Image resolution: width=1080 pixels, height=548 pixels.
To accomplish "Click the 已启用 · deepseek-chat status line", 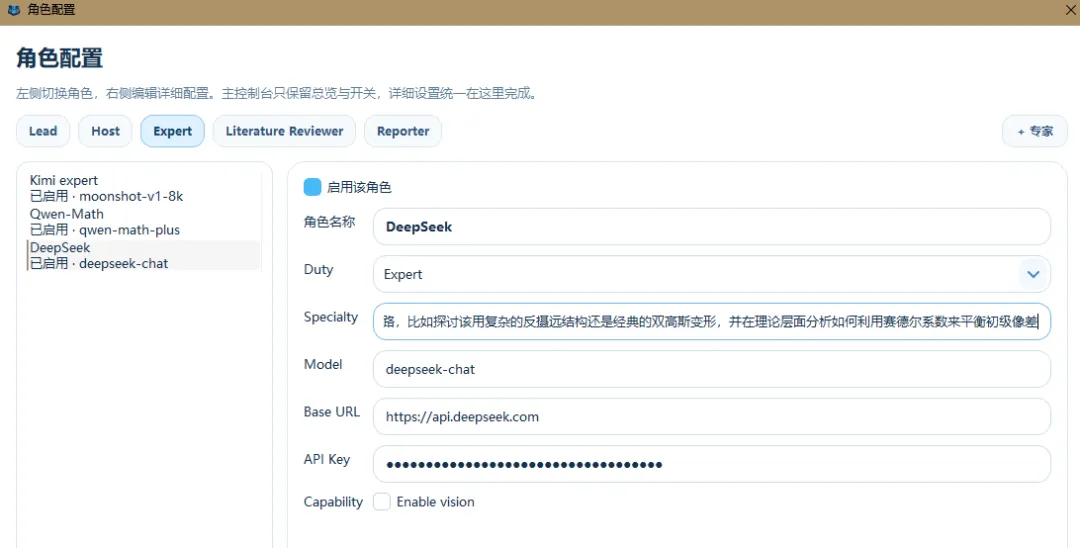I will 99,263.
